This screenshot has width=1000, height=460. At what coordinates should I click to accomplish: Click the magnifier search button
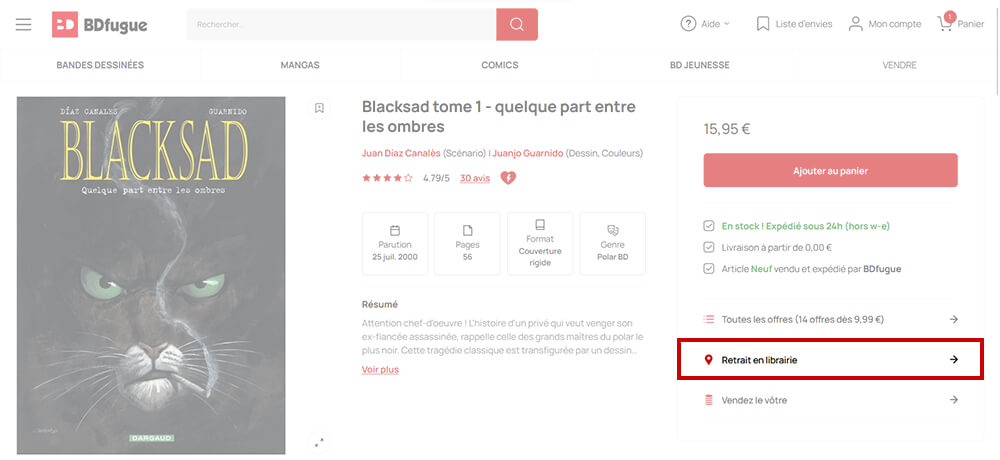[x=517, y=24]
